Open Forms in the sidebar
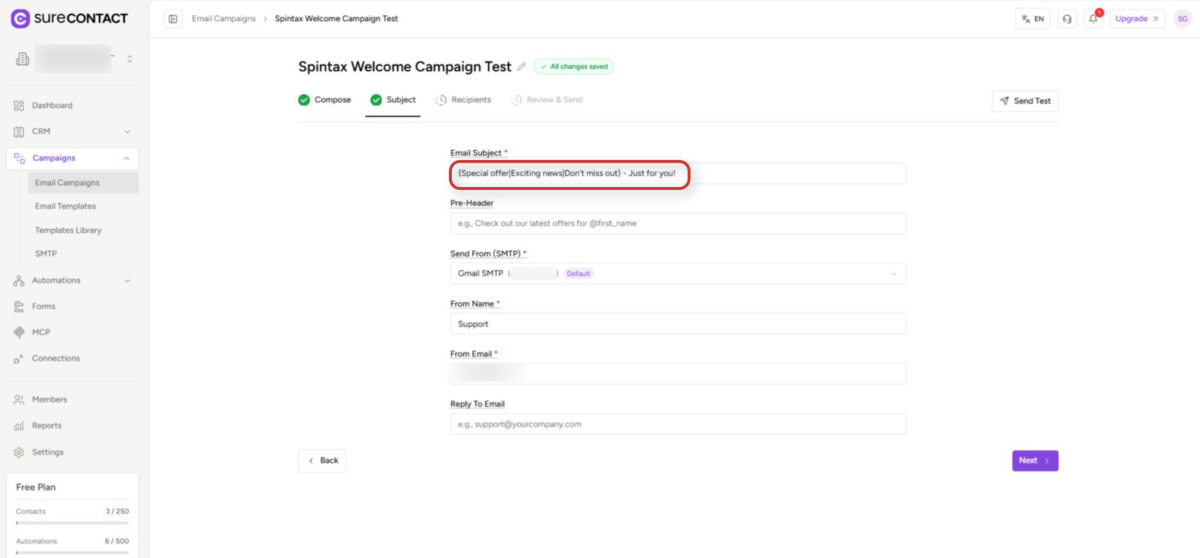 [44, 306]
